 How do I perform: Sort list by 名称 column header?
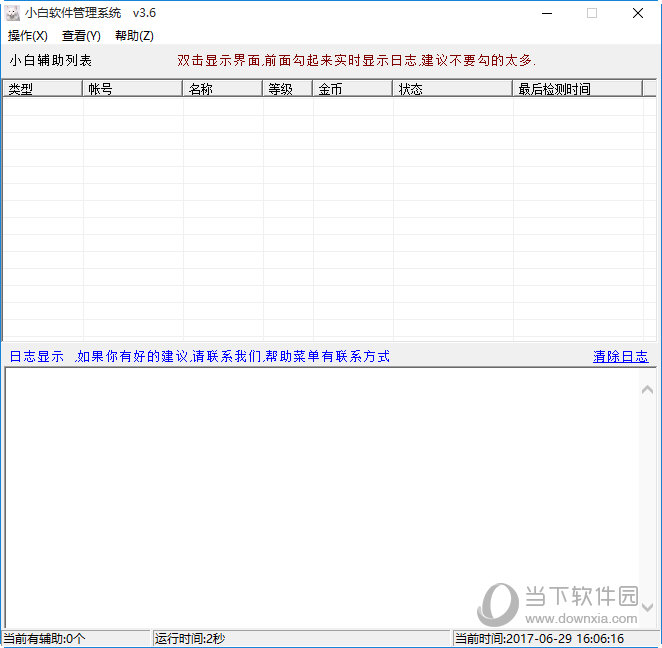click(223, 89)
